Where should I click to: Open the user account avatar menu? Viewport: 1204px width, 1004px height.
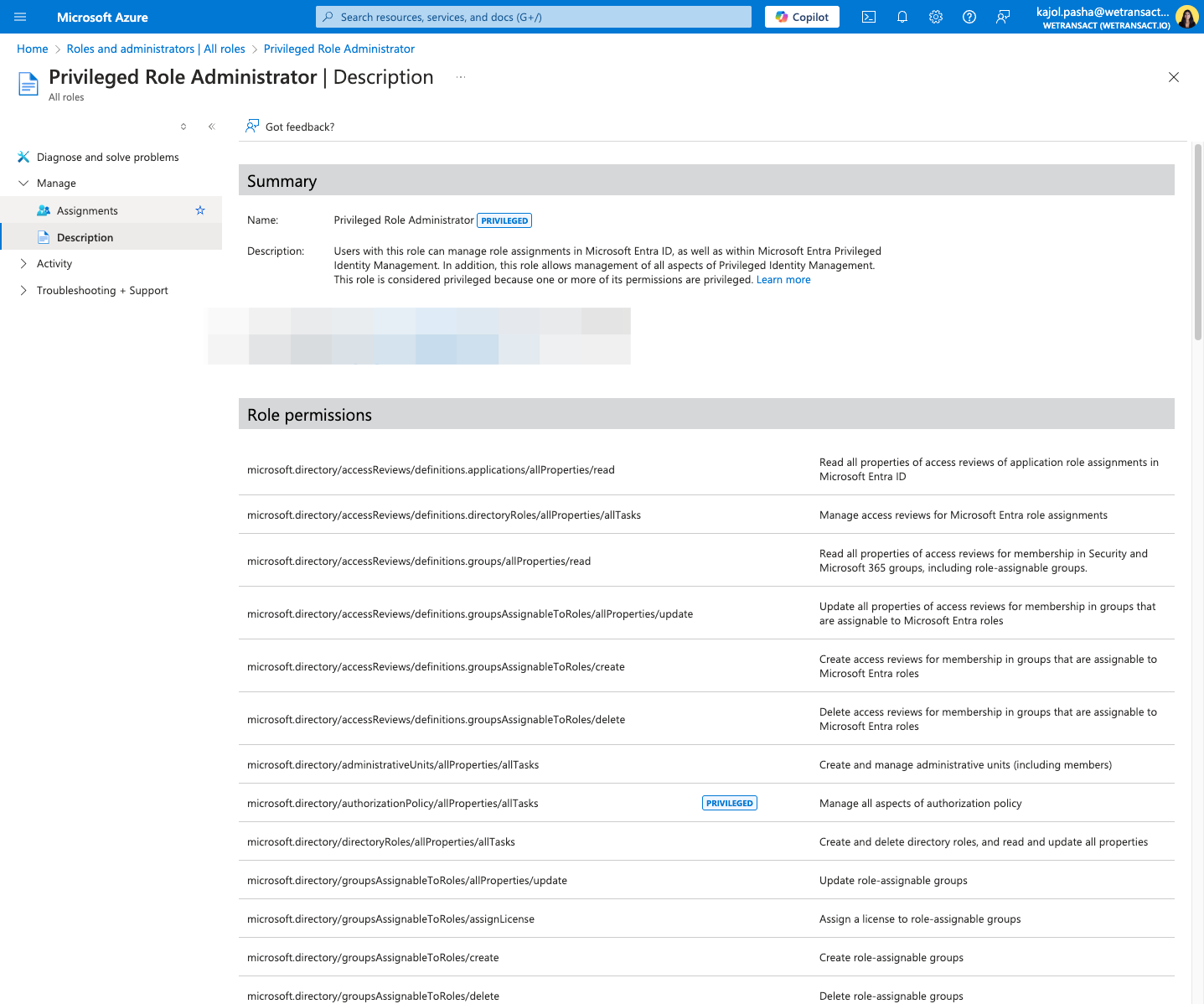(1186, 17)
